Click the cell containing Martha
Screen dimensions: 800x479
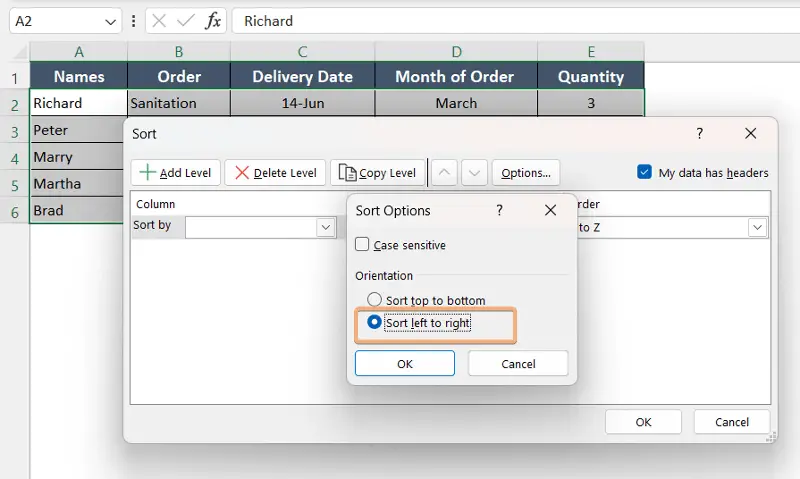77,183
